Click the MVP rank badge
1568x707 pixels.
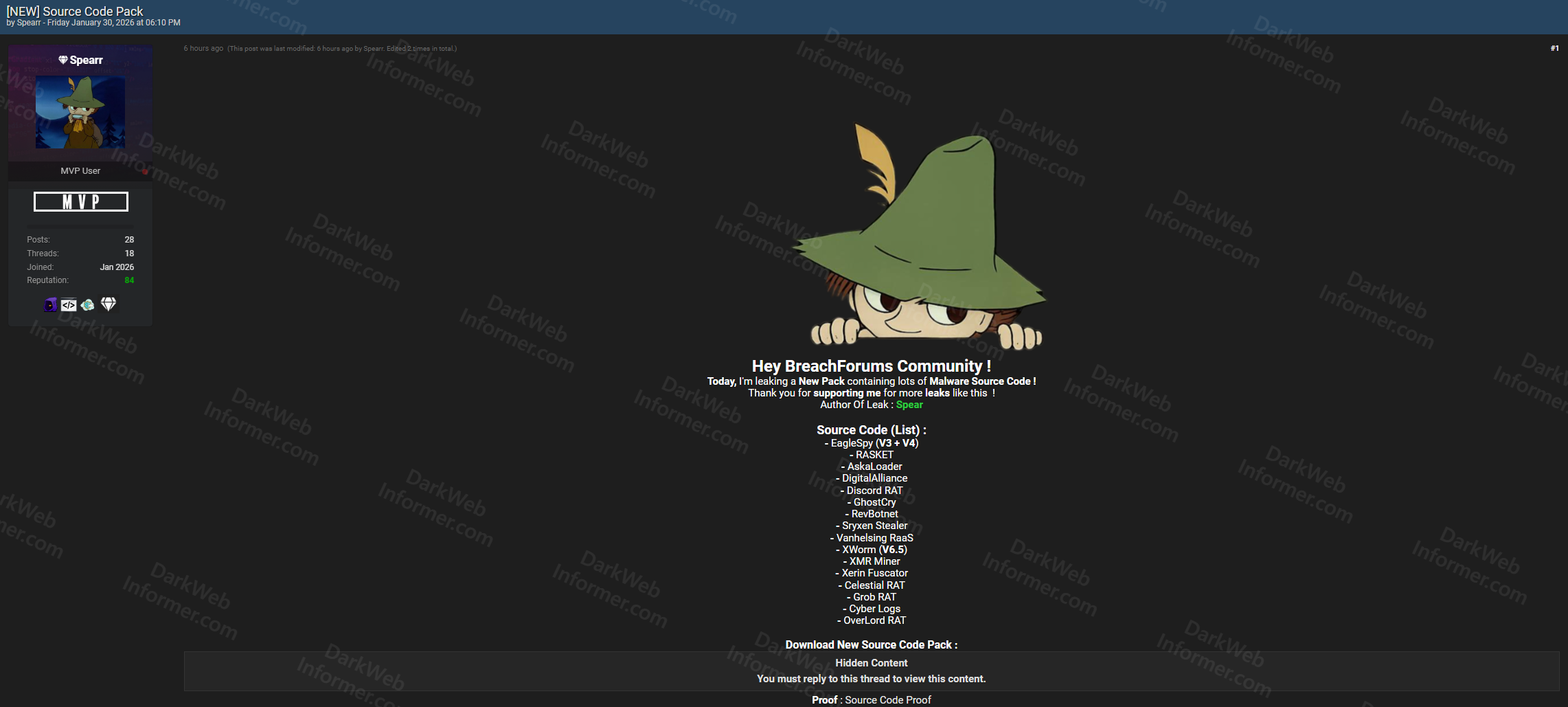click(x=81, y=201)
